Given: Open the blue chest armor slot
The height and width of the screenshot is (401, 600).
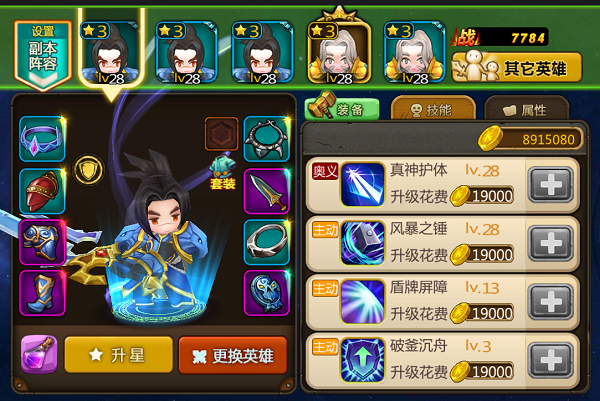Looking at the screenshot, I should point(42,242).
